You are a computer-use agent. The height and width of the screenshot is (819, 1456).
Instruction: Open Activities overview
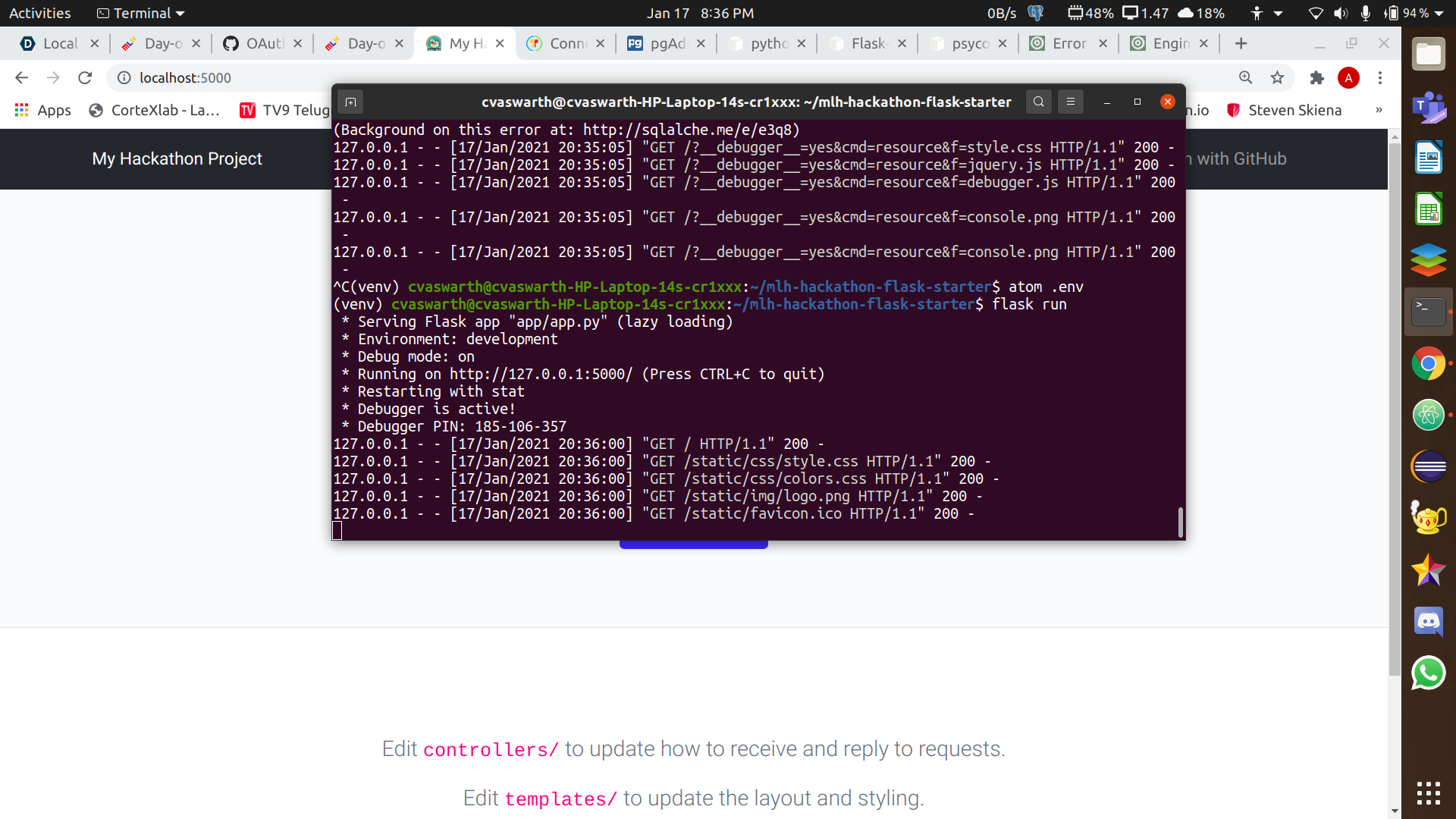[x=39, y=13]
